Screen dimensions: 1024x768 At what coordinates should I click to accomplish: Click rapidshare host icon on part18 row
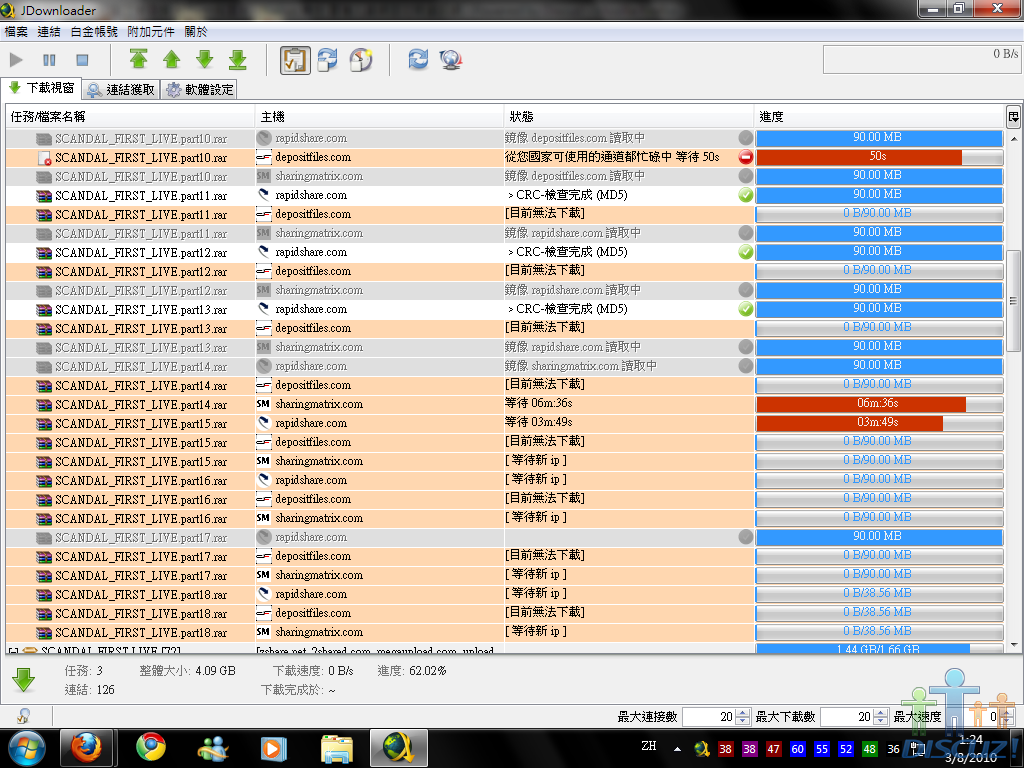263,594
